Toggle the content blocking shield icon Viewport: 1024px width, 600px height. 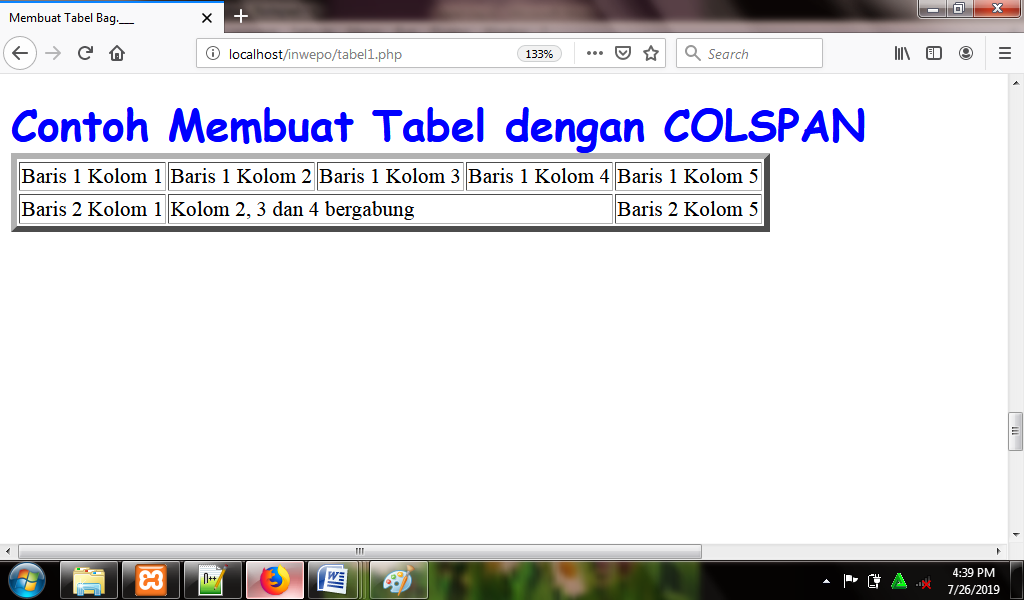621,53
